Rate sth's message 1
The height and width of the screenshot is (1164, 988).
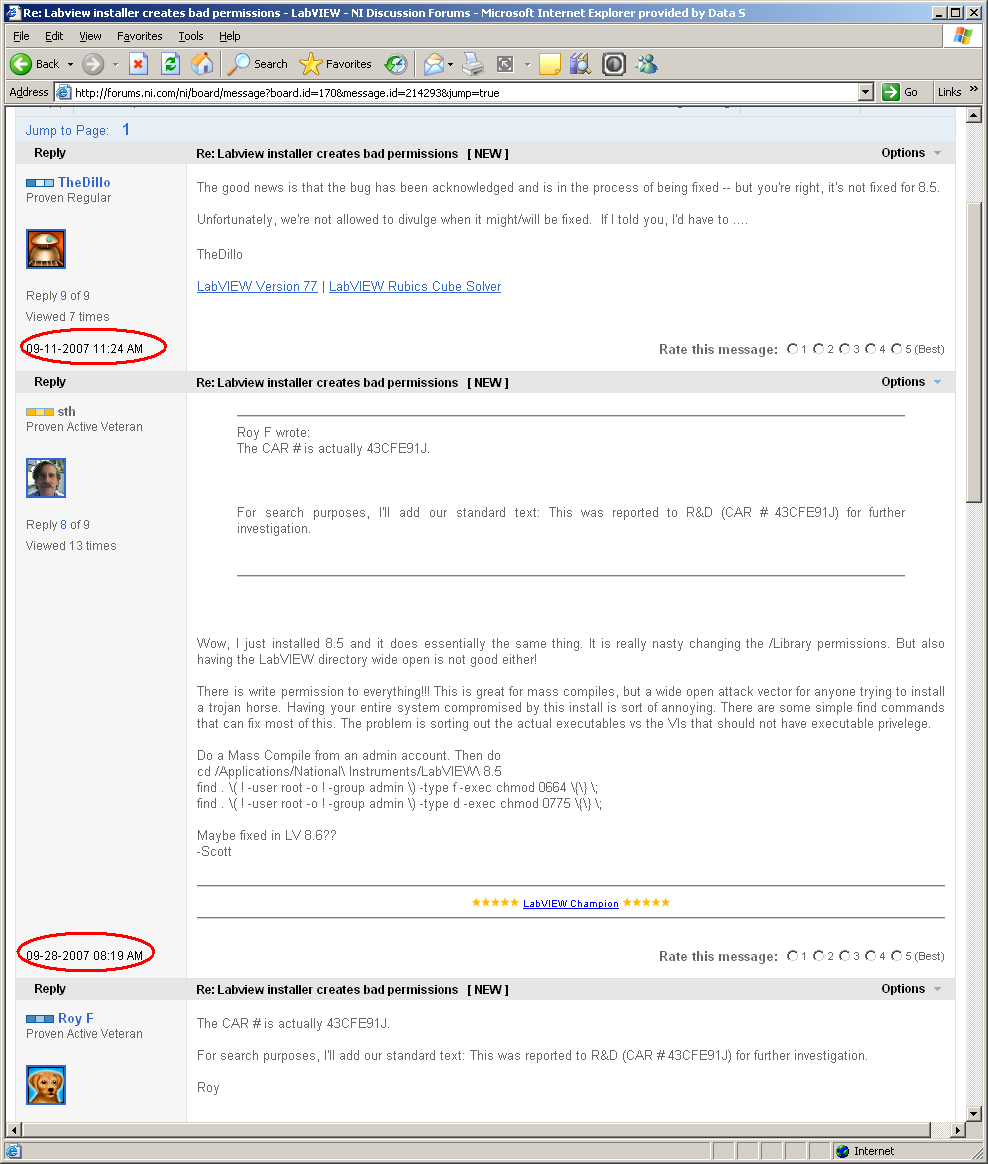pyautogui.click(x=793, y=956)
